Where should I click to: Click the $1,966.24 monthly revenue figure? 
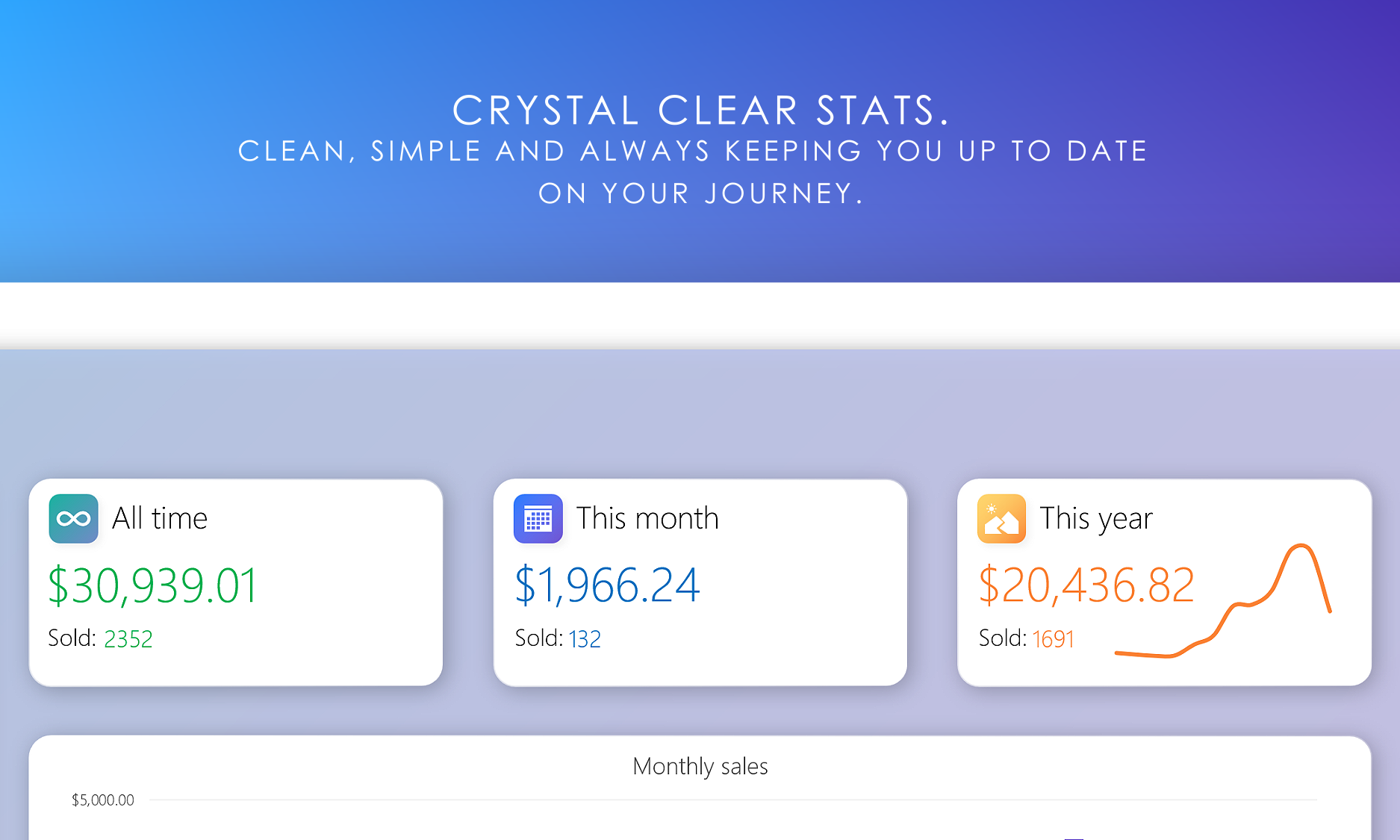(x=607, y=585)
